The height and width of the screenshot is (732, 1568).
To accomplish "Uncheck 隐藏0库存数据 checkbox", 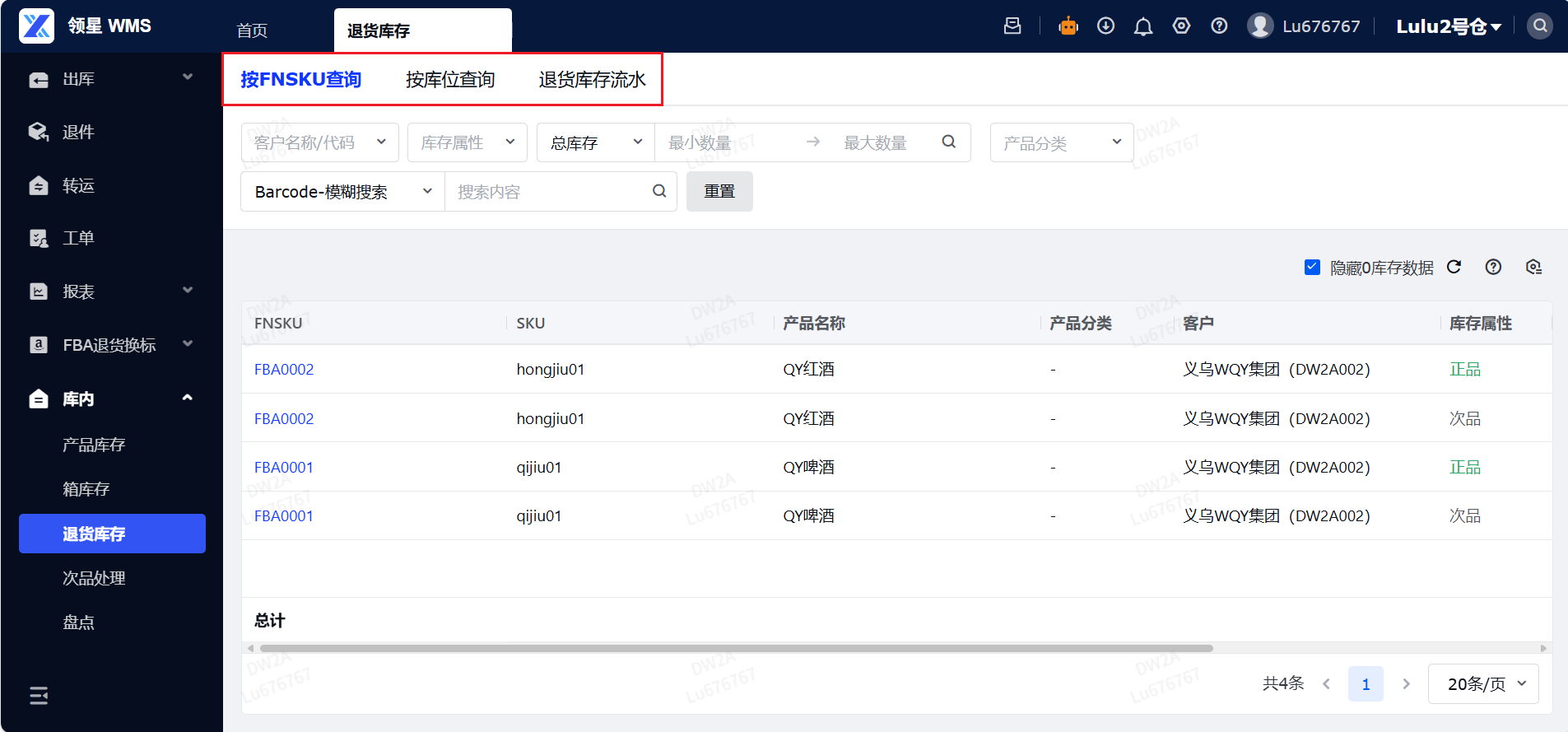I will 1313,267.
